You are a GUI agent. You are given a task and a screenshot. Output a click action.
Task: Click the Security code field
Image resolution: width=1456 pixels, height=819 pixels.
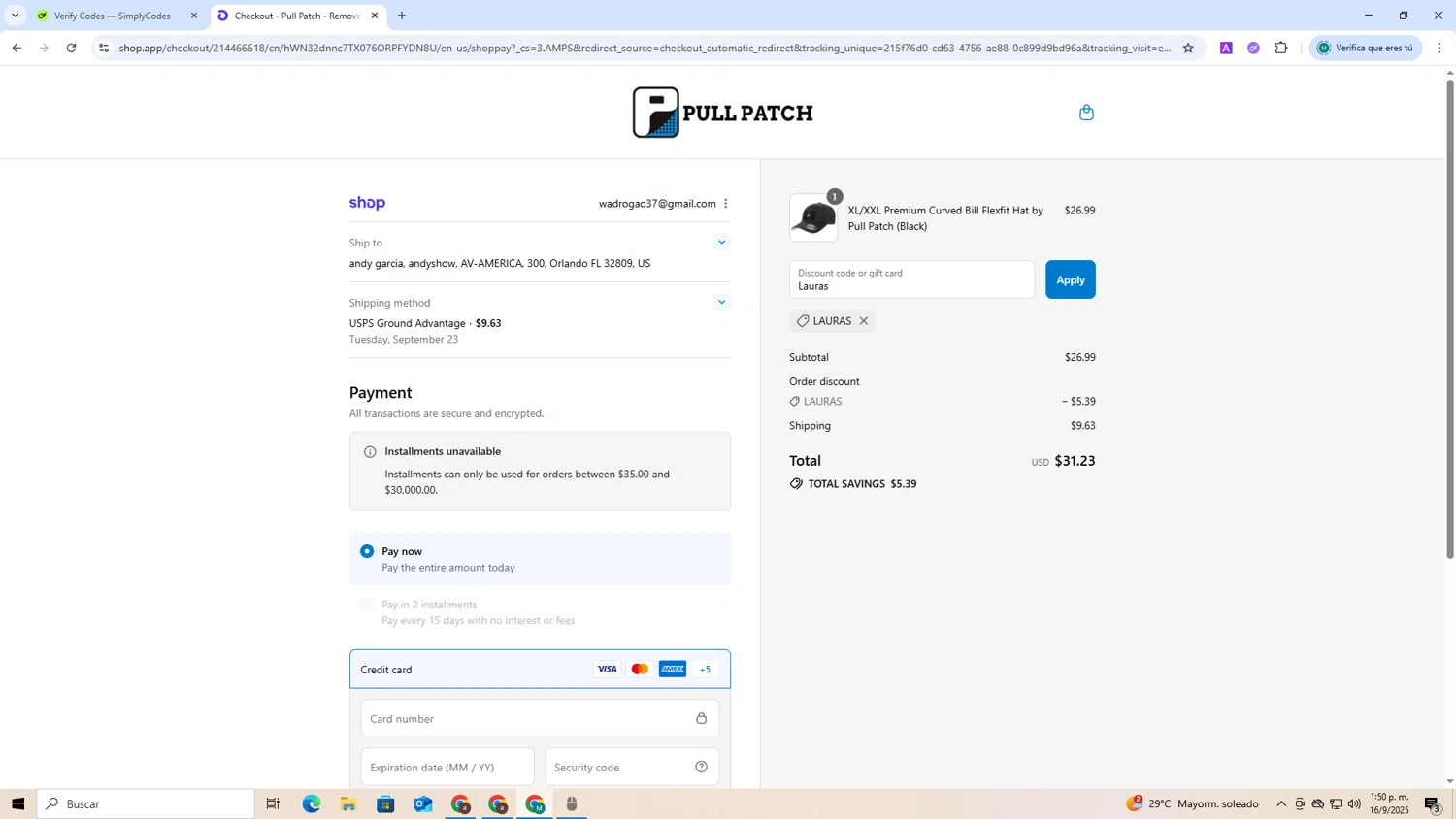coord(632,768)
